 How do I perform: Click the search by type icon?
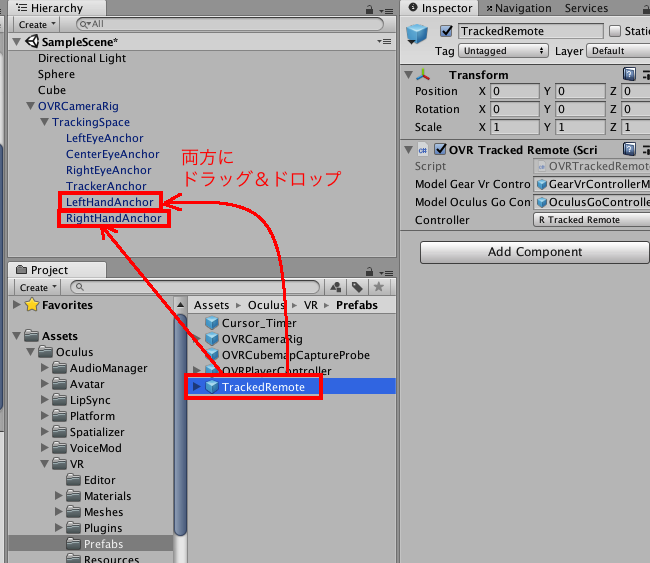(x=336, y=286)
